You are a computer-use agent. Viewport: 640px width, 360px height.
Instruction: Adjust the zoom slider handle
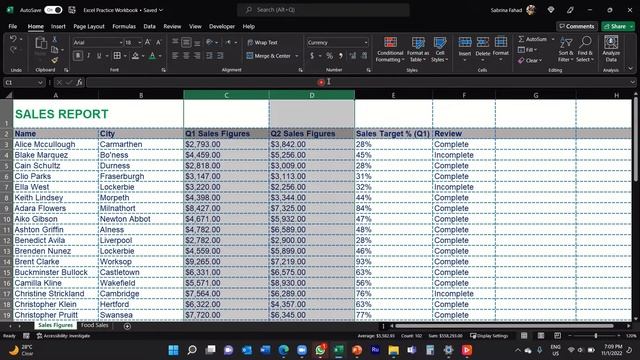pos(596,336)
